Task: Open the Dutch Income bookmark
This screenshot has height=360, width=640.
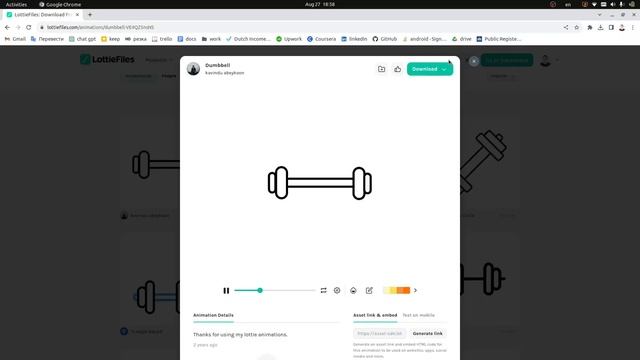Action: (248, 39)
